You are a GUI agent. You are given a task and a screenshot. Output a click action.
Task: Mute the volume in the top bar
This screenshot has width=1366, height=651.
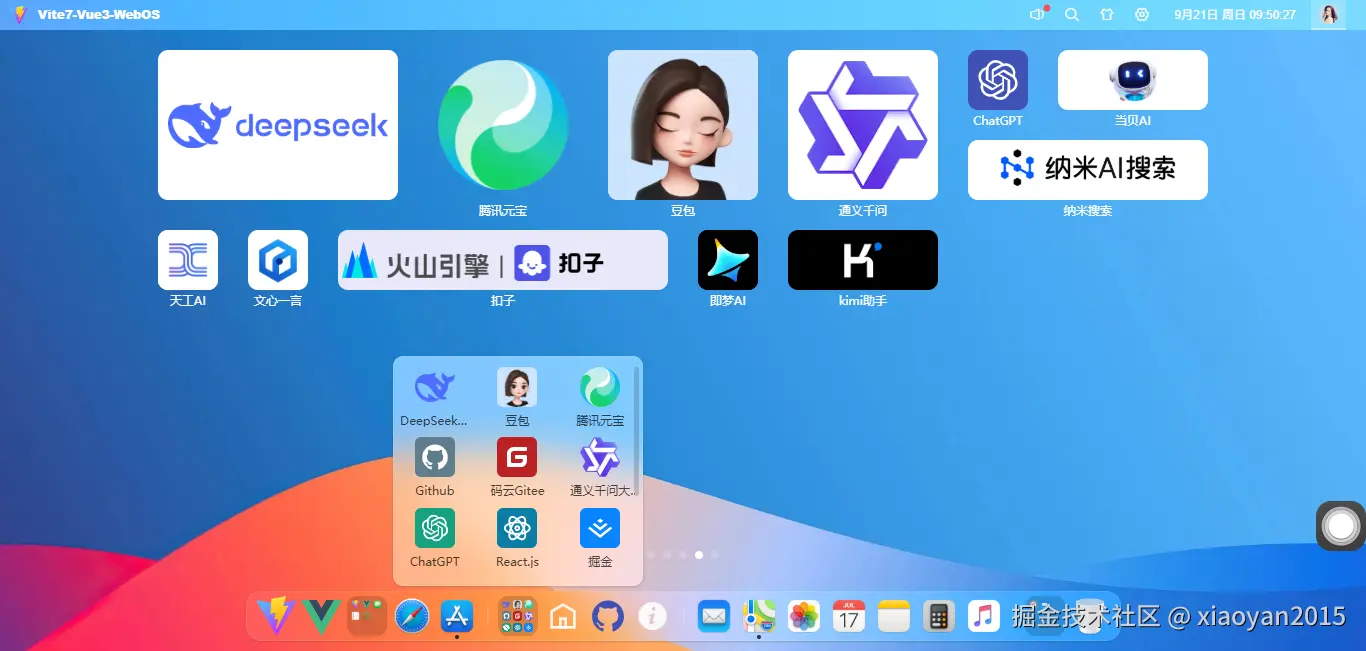click(1037, 14)
